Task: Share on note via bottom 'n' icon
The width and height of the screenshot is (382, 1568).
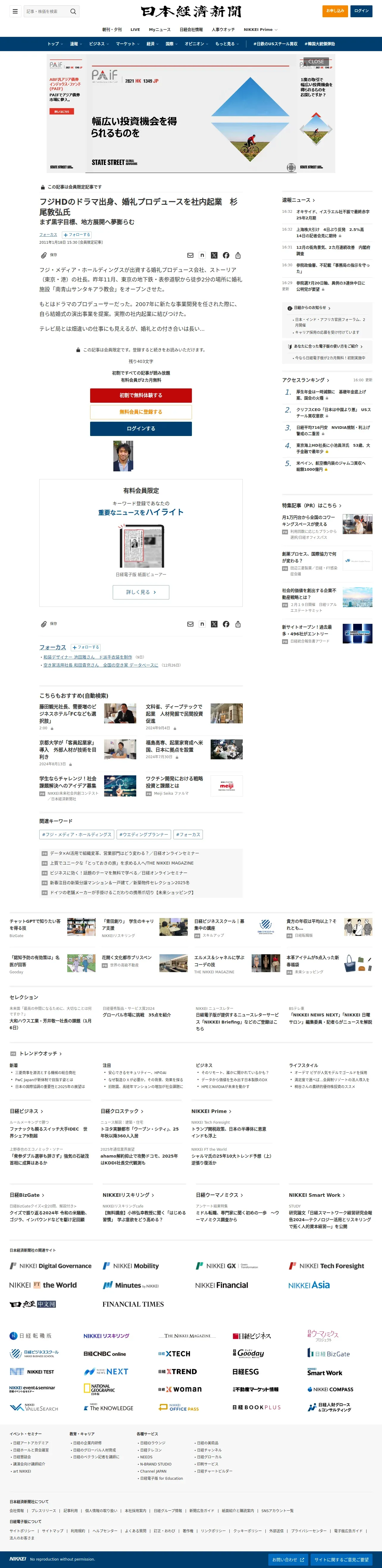Action: point(202,624)
